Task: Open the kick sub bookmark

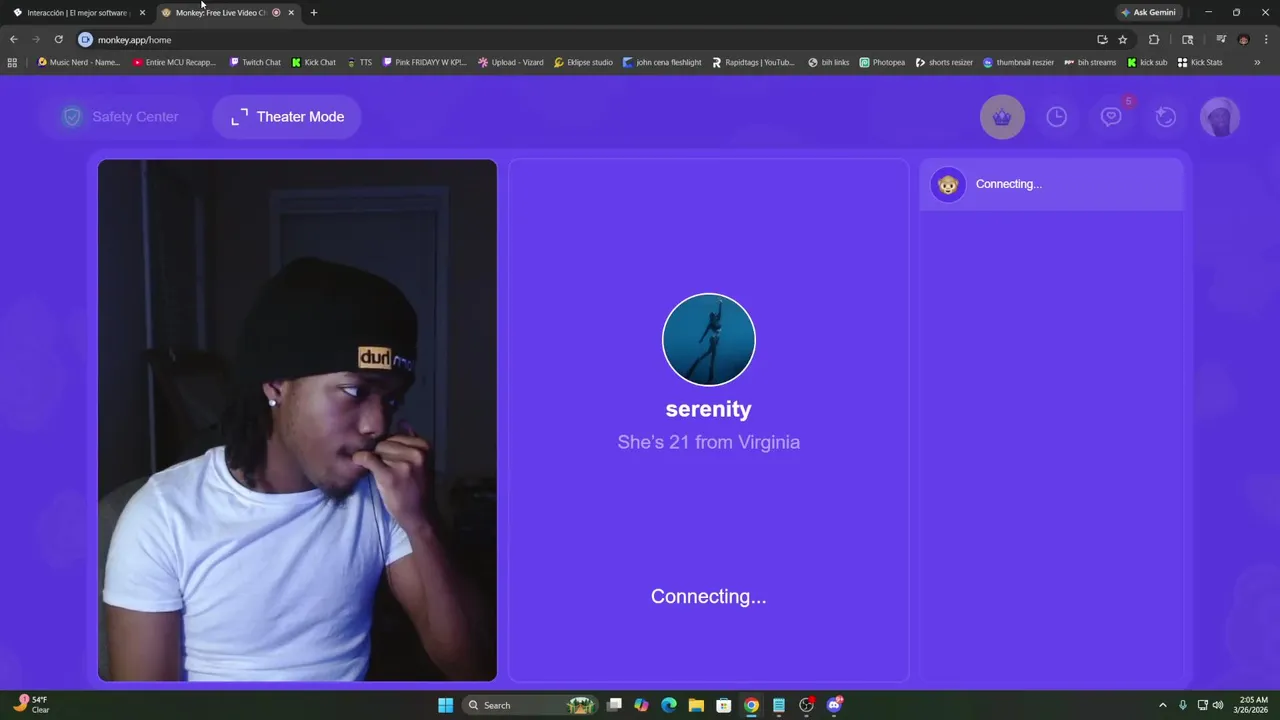Action: (x=1147, y=62)
